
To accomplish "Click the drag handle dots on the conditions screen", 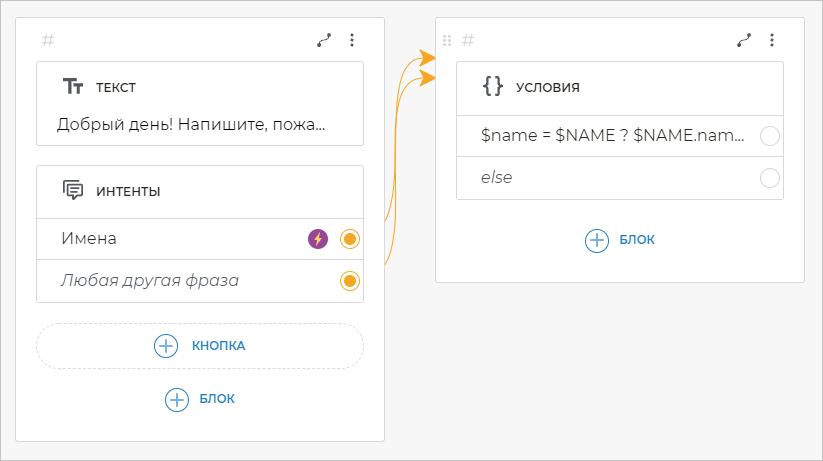I will (x=447, y=40).
